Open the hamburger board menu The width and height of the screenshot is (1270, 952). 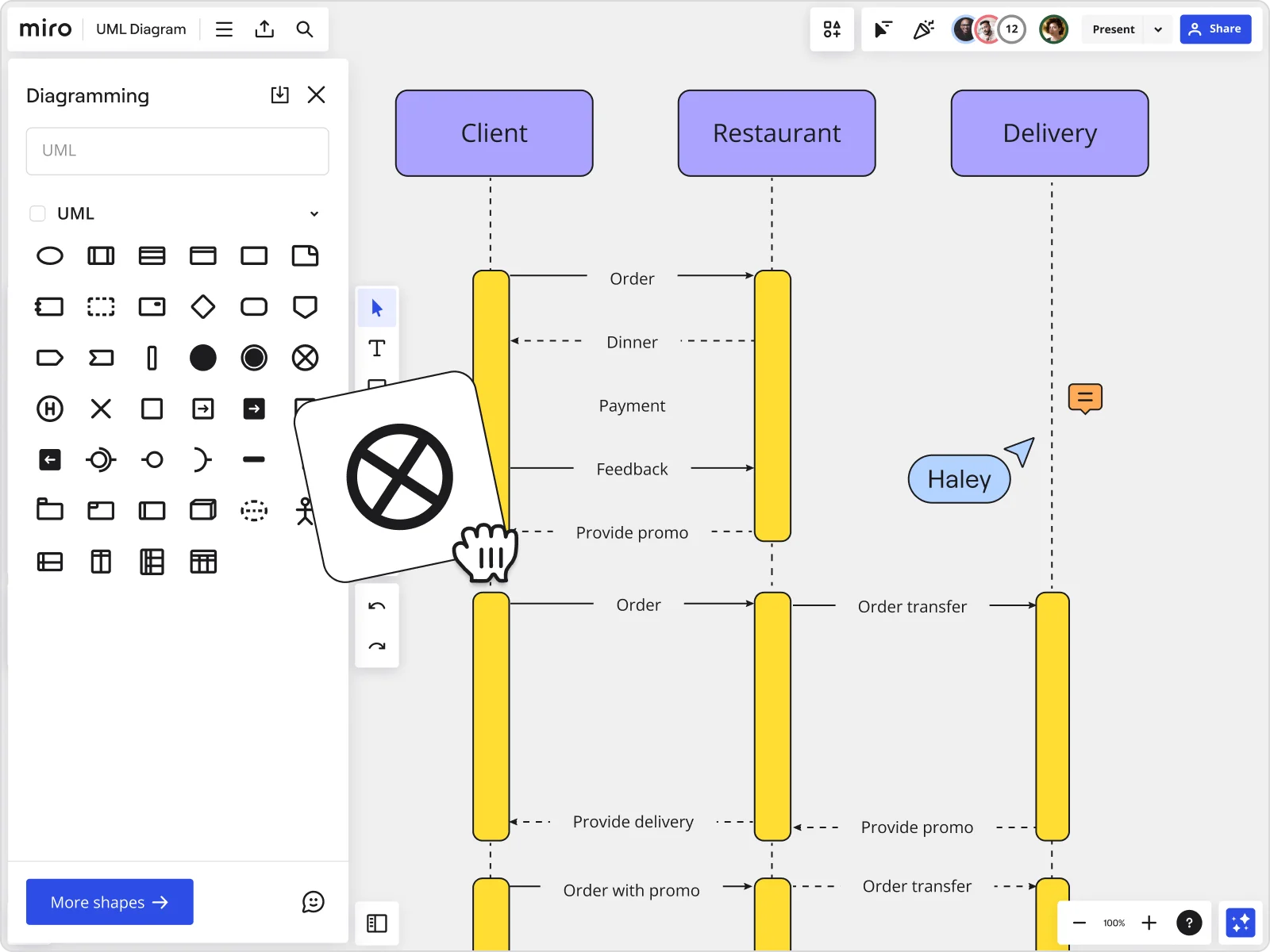pos(224,29)
